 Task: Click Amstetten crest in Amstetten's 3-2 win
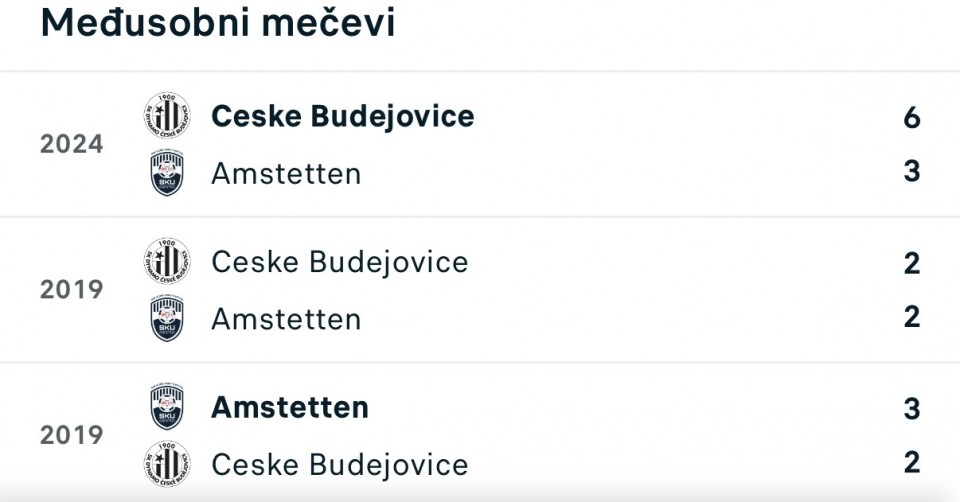166,407
